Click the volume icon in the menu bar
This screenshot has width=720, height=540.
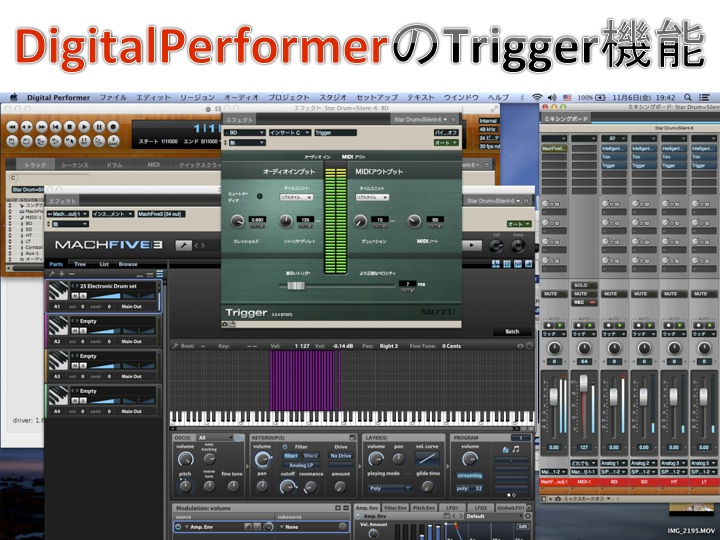click(x=552, y=97)
